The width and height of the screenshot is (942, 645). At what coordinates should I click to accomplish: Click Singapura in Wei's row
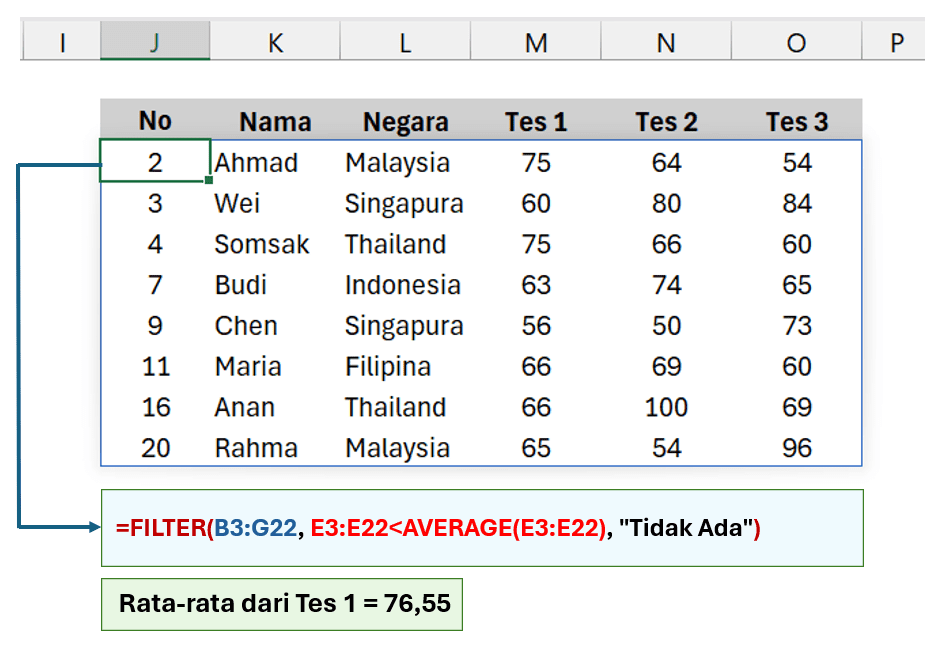point(406,203)
